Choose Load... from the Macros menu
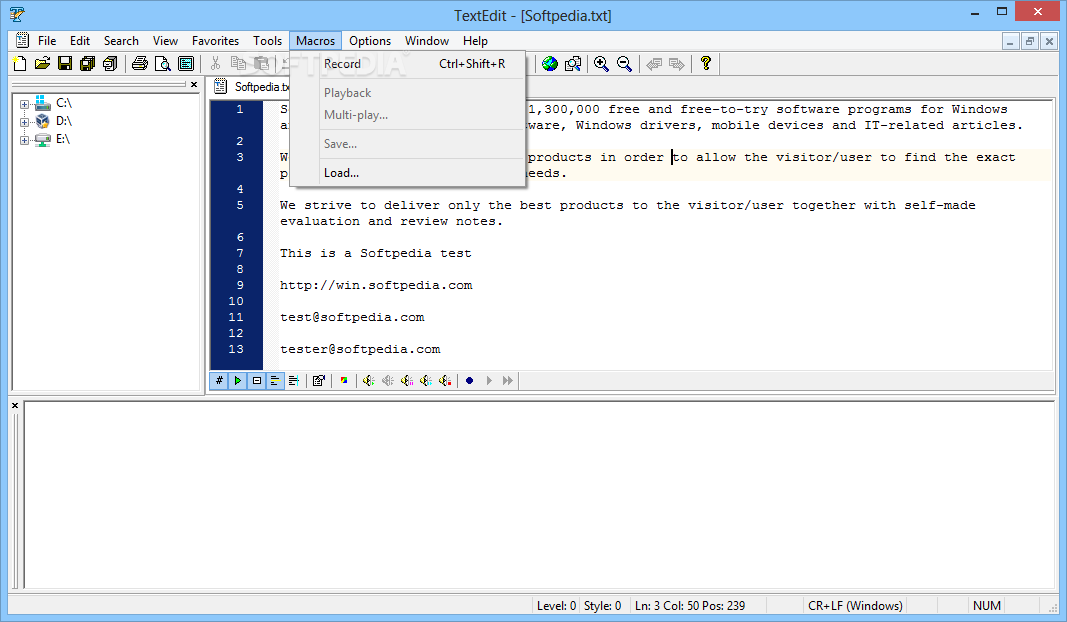This screenshot has height=622, width=1067. pos(408,173)
